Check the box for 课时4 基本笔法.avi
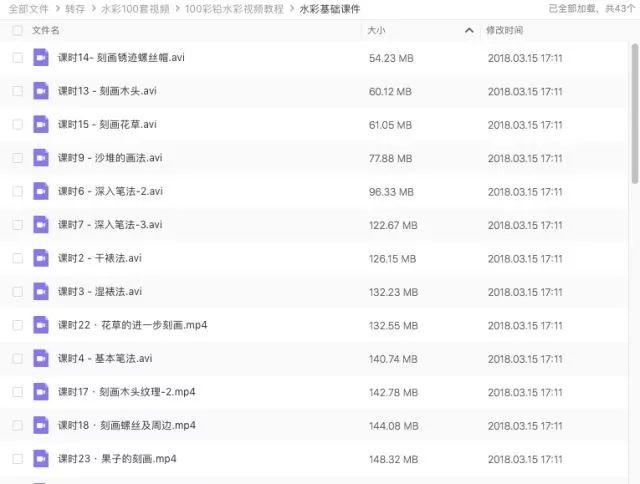 click(18, 359)
